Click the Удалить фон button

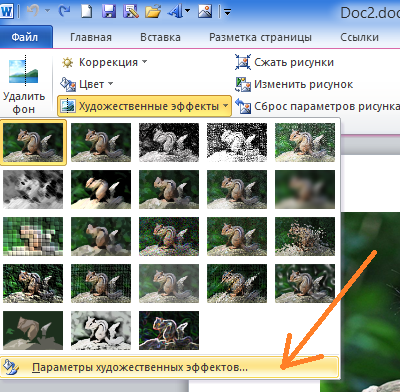[x=24, y=86]
